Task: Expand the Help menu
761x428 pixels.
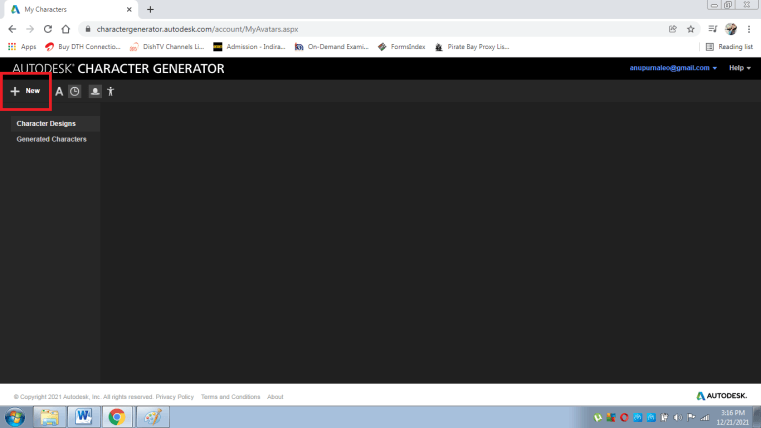Action: tap(740, 68)
